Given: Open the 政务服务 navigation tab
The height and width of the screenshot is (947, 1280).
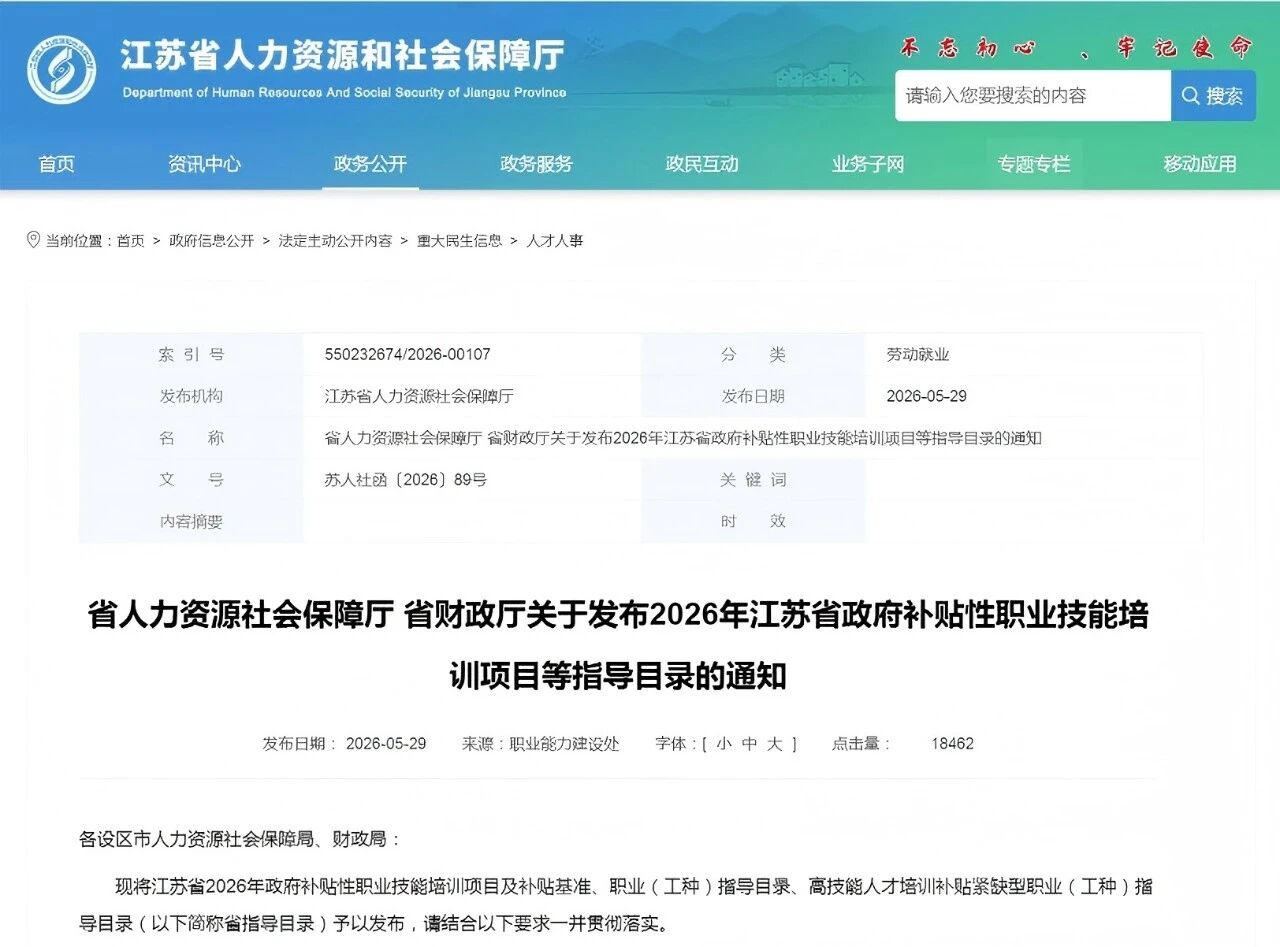Looking at the screenshot, I should [x=536, y=164].
